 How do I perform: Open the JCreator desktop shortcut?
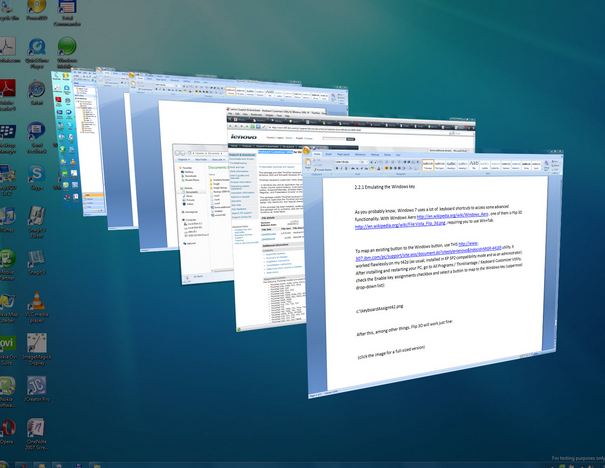click(36, 389)
